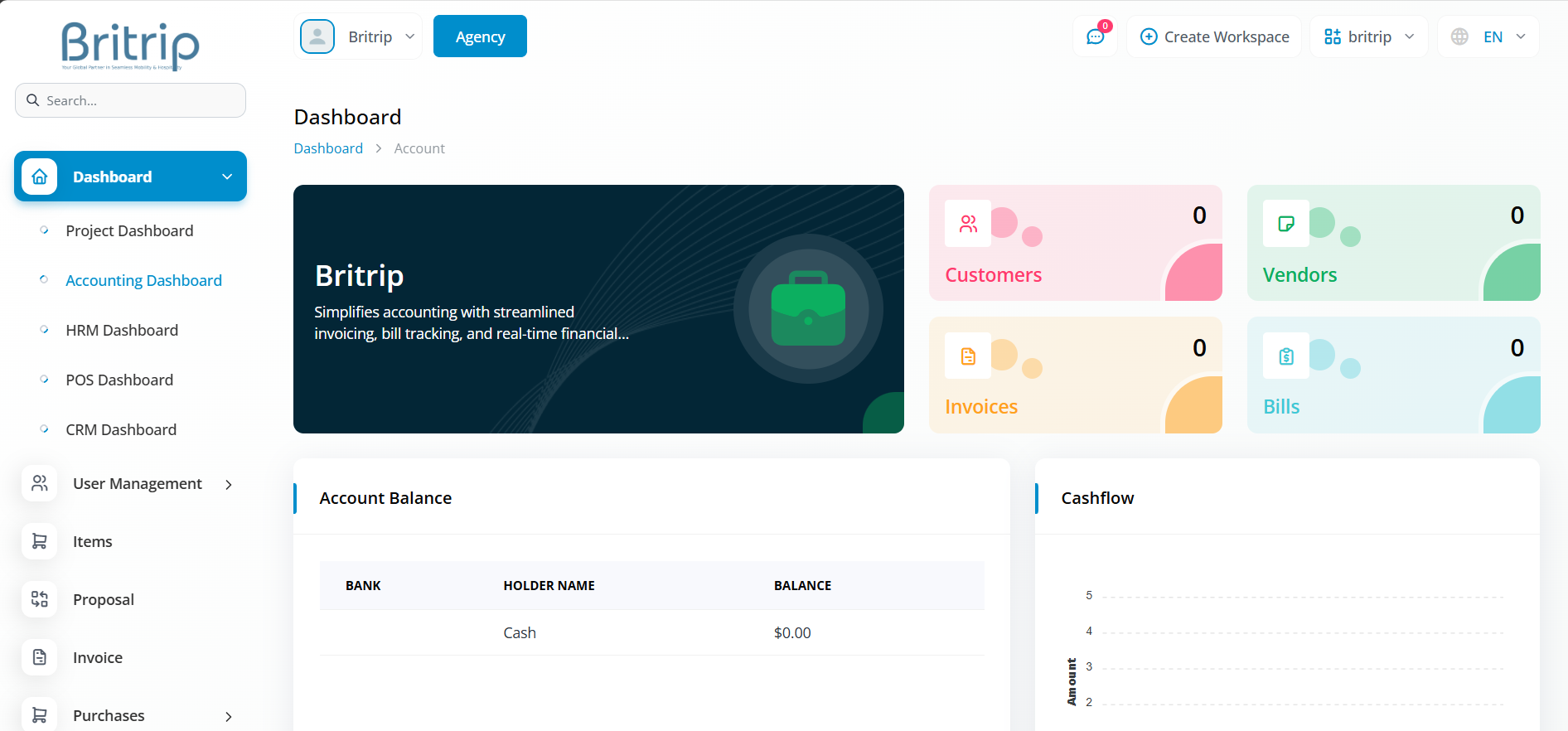Open the britrip workspace switcher dropdown
The image size is (1568, 731).
[1368, 36]
